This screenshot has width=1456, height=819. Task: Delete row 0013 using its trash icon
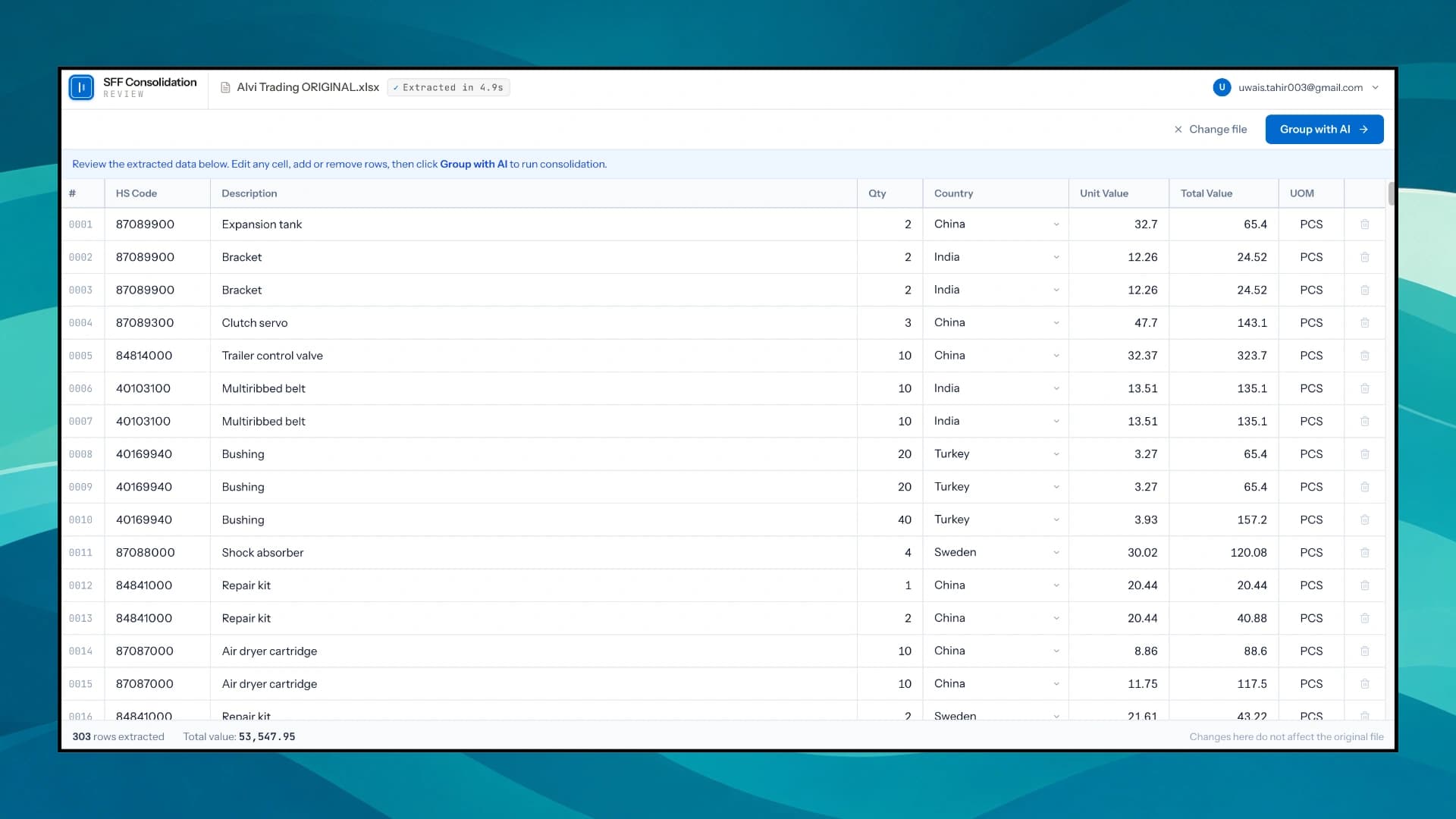click(x=1365, y=618)
